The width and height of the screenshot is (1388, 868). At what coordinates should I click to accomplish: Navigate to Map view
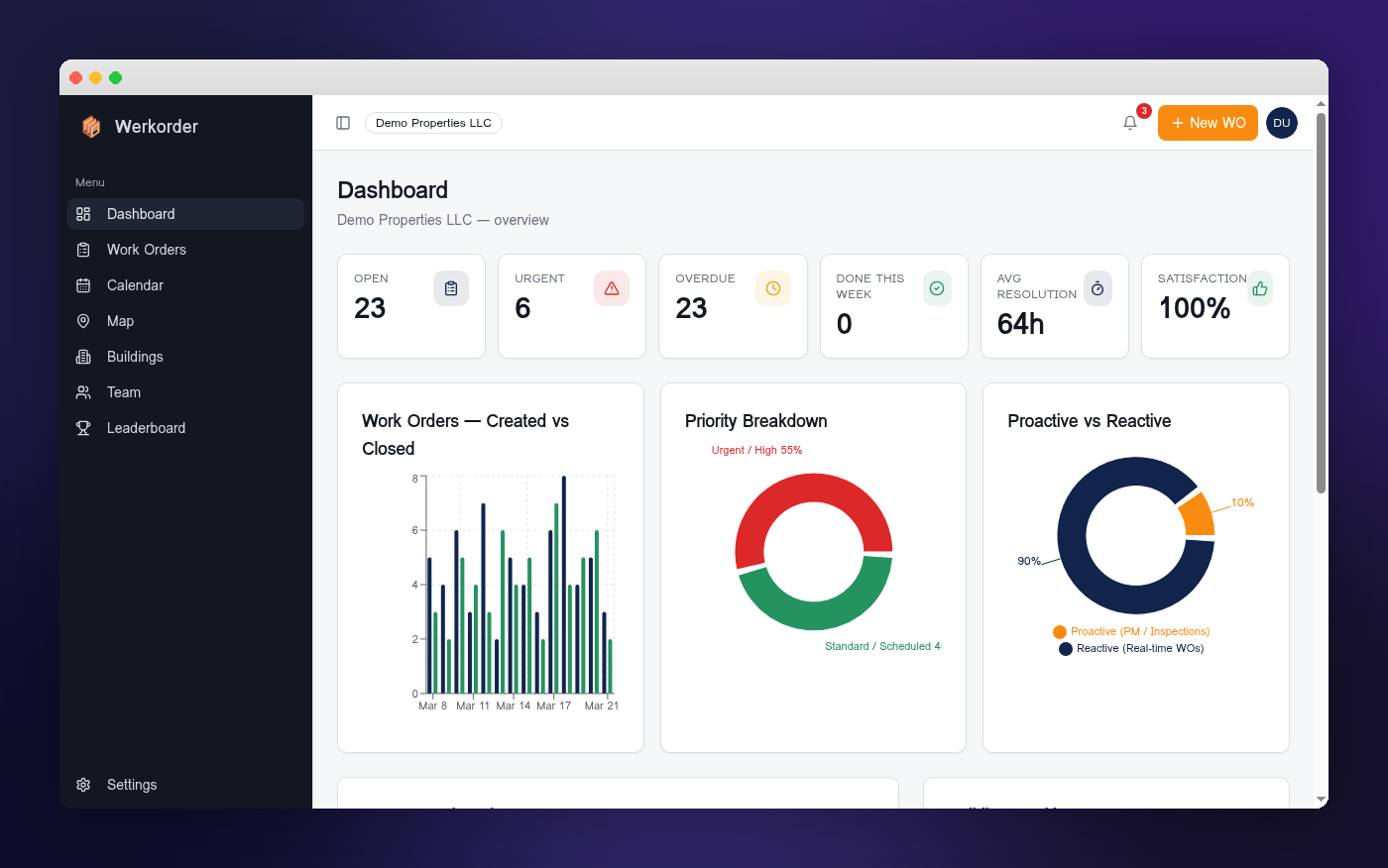tap(185, 321)
